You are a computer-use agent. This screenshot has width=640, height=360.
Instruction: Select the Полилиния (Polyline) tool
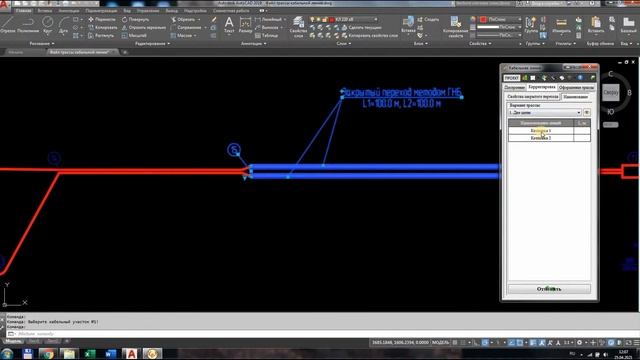click(x=28, y=24)
